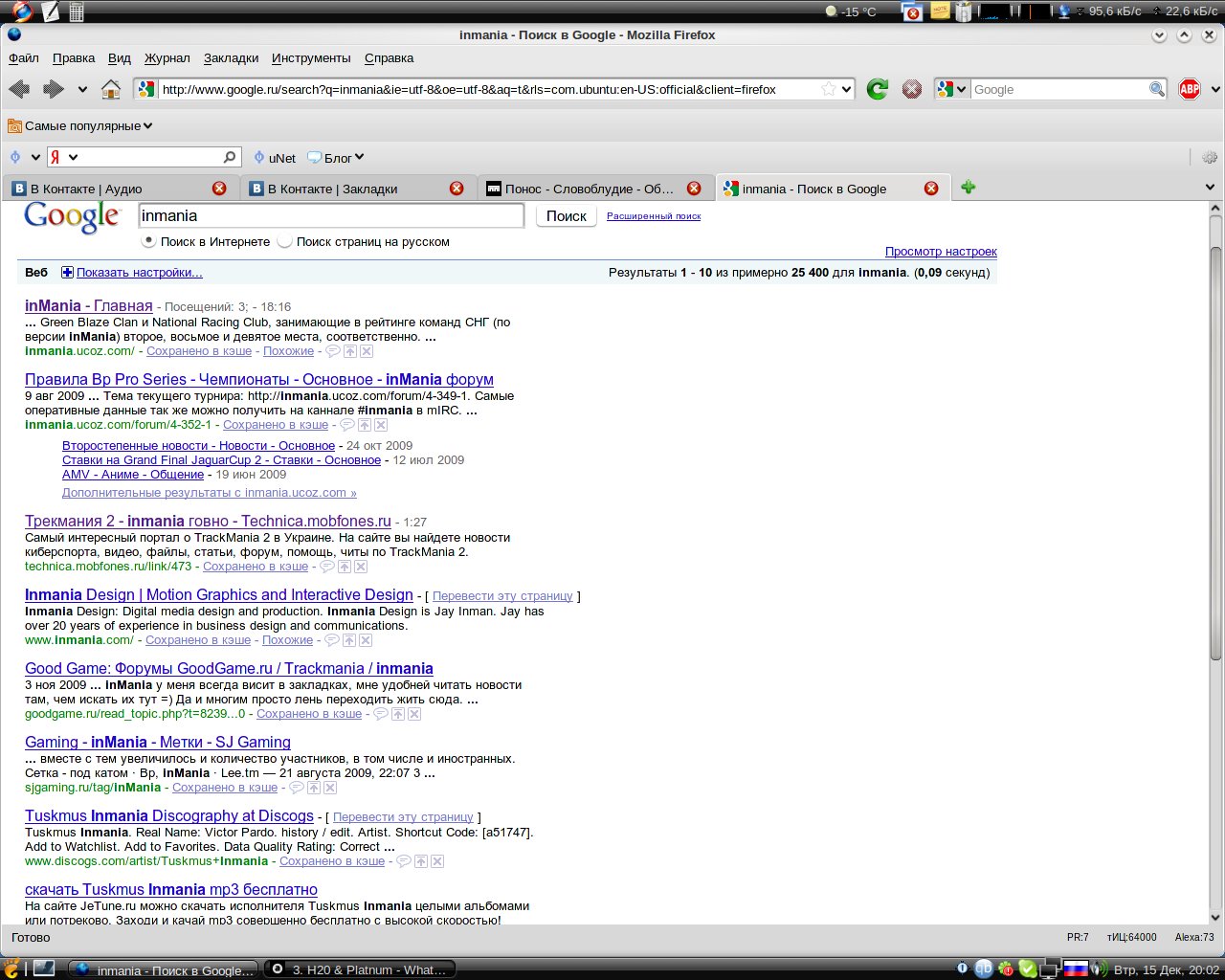Click the comment bubble on the discogs.com result

[x=404, y=861]
